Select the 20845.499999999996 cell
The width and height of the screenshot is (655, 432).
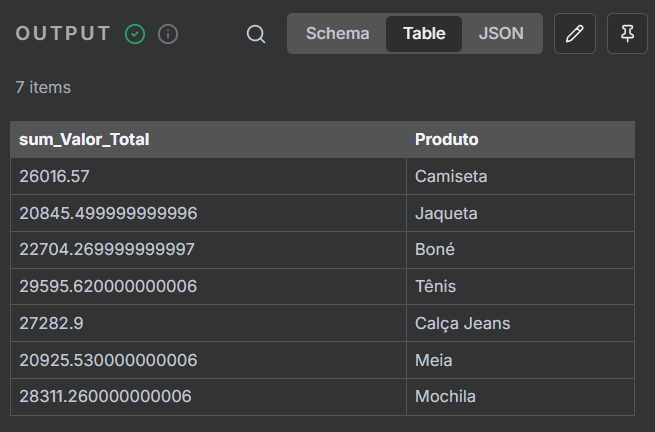coord(208,213)
